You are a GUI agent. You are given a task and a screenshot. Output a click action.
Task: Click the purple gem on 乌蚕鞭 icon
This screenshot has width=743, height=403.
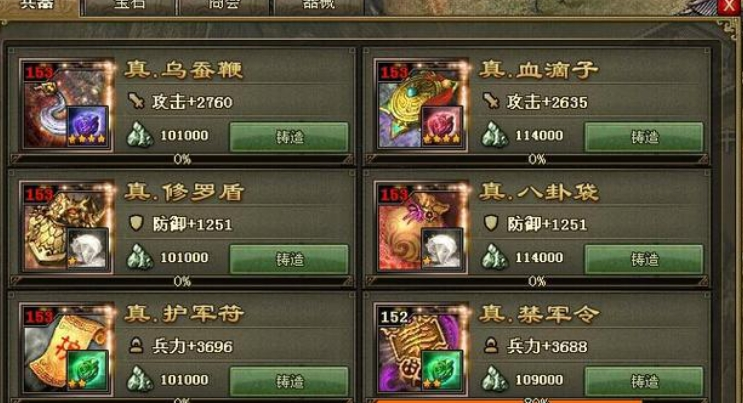pyautogui.click(x=87, y=126)
